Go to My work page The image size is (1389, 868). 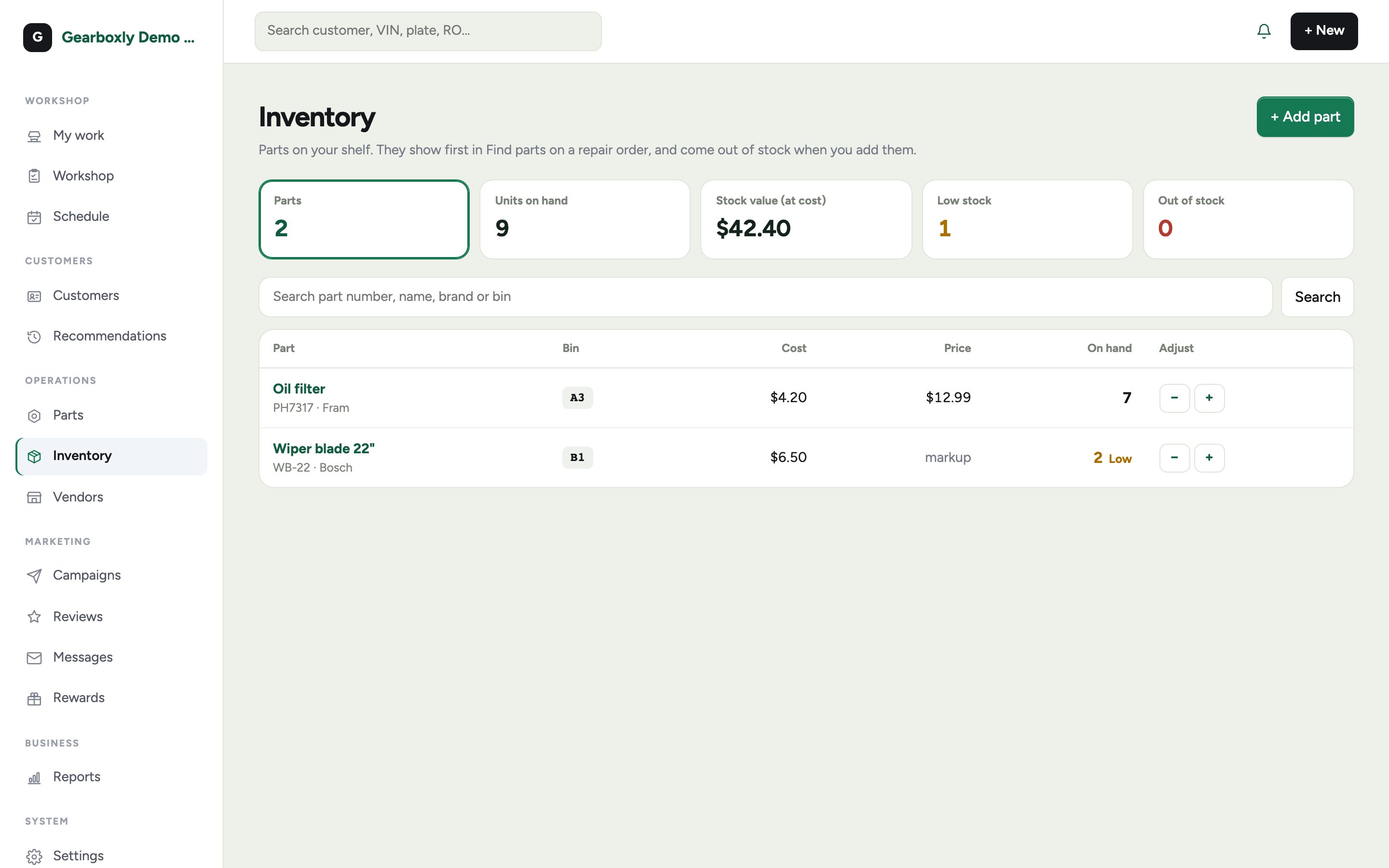click(111, 136)
